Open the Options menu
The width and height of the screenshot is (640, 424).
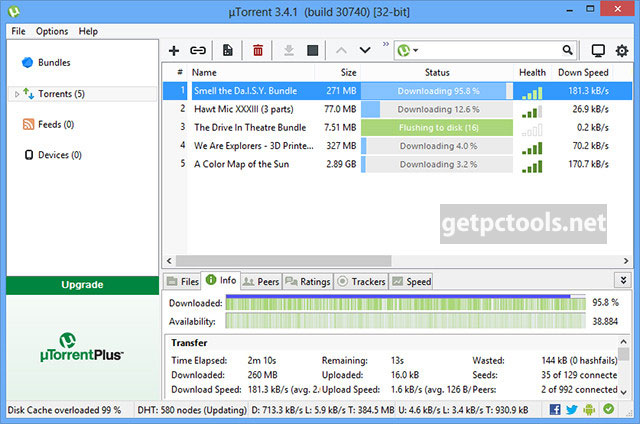point(52,31)
